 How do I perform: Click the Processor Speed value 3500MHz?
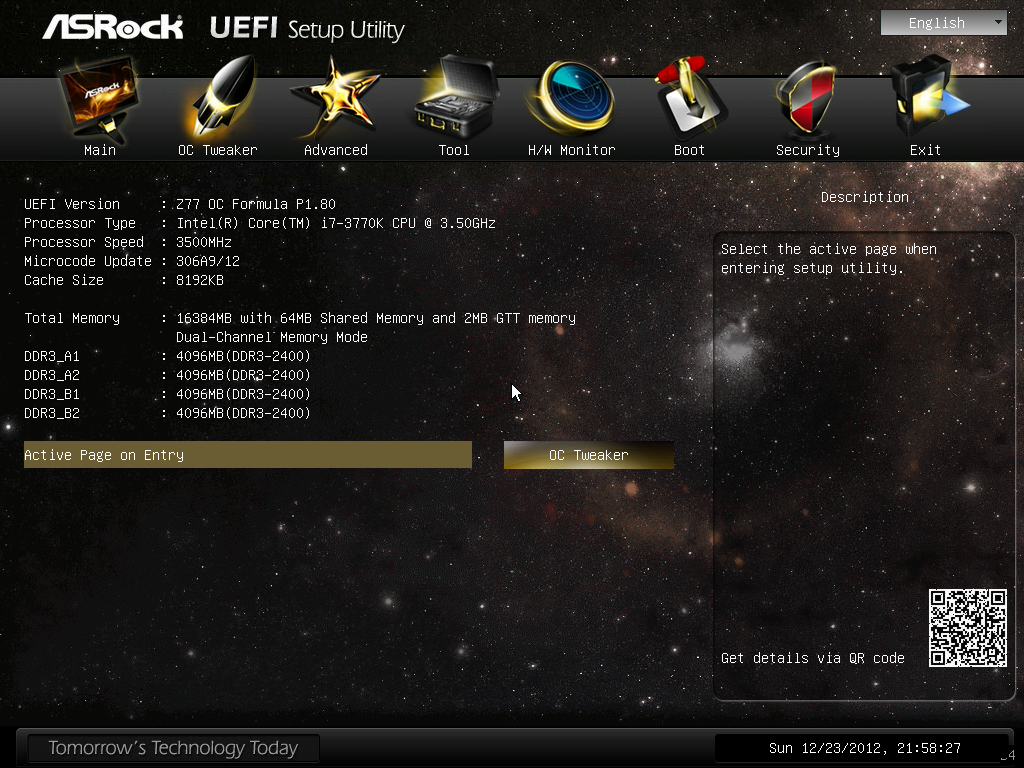tap(204, 242)
